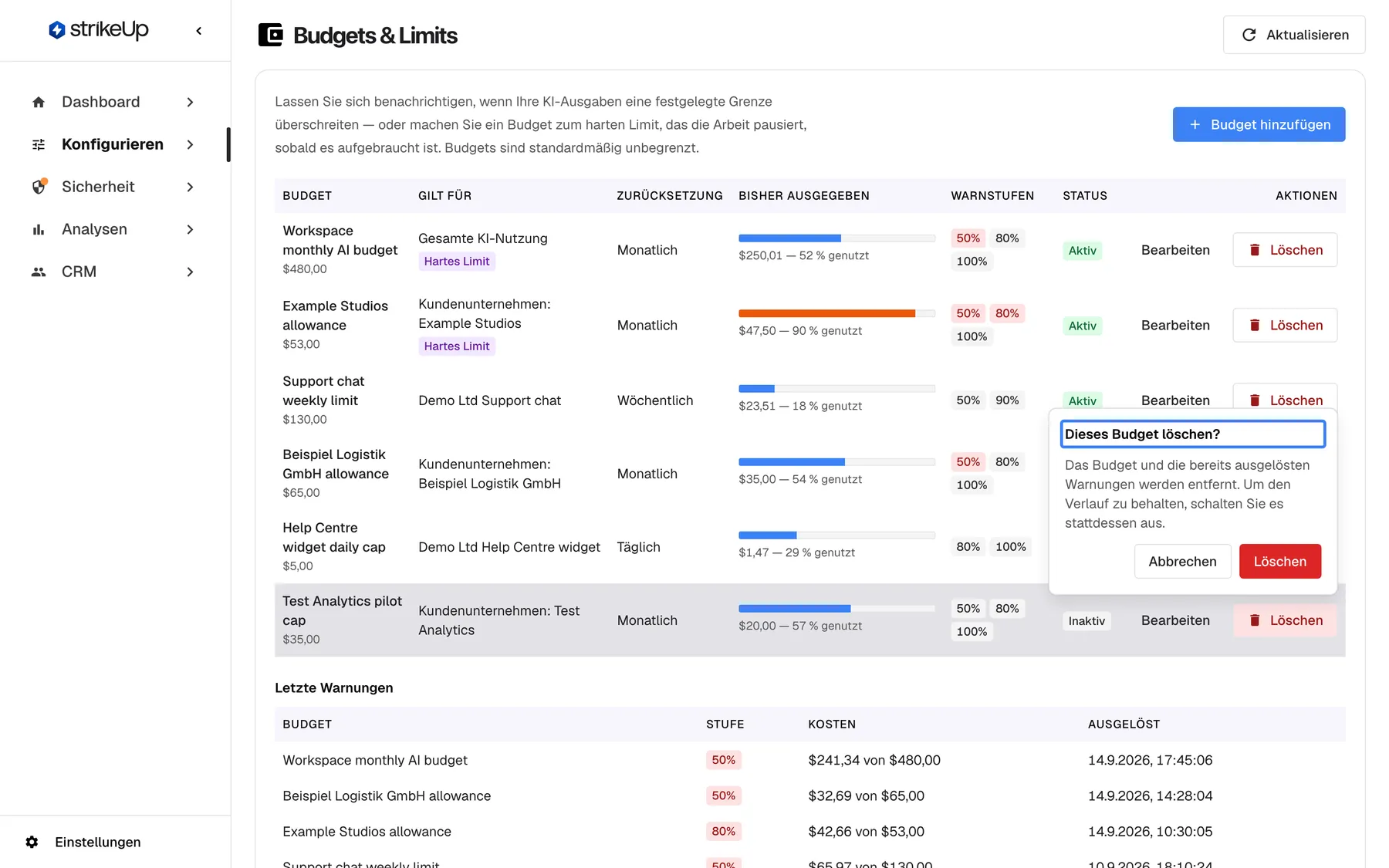
Task: Expand the Sicherheit menu chevron
Action: click(x=190, y=187)
